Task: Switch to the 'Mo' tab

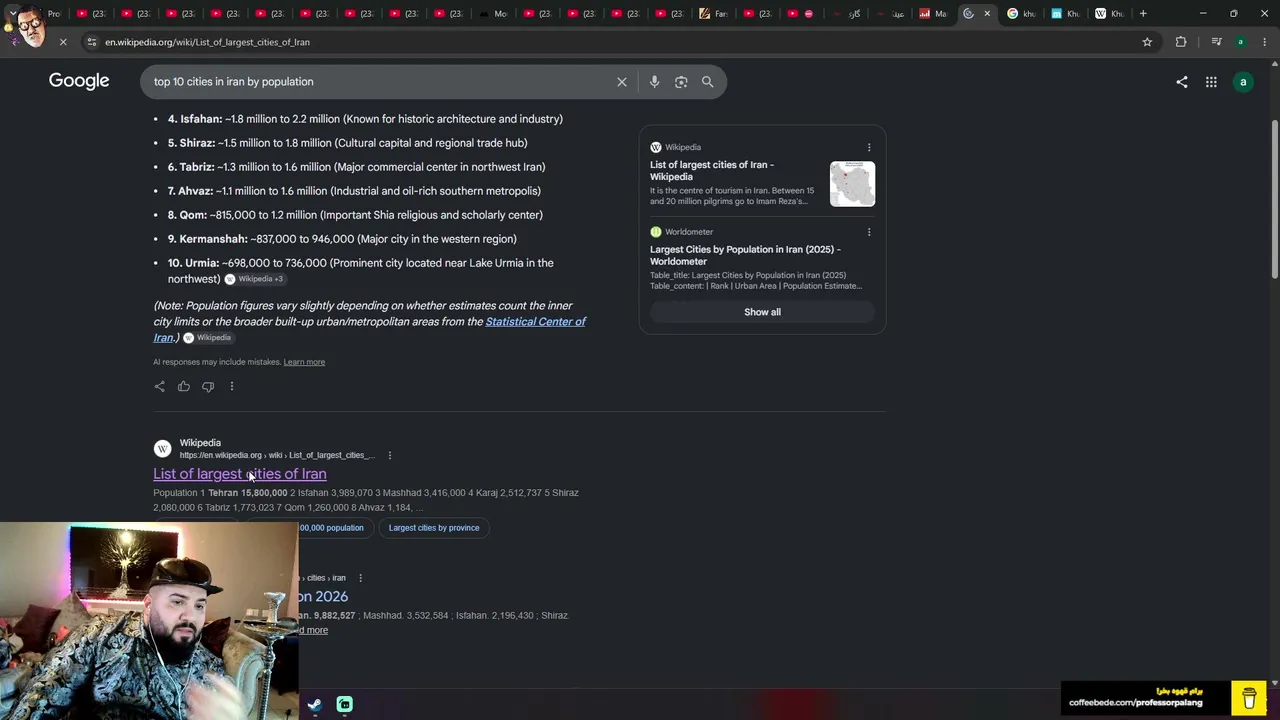Action: (x=494, y=14)
